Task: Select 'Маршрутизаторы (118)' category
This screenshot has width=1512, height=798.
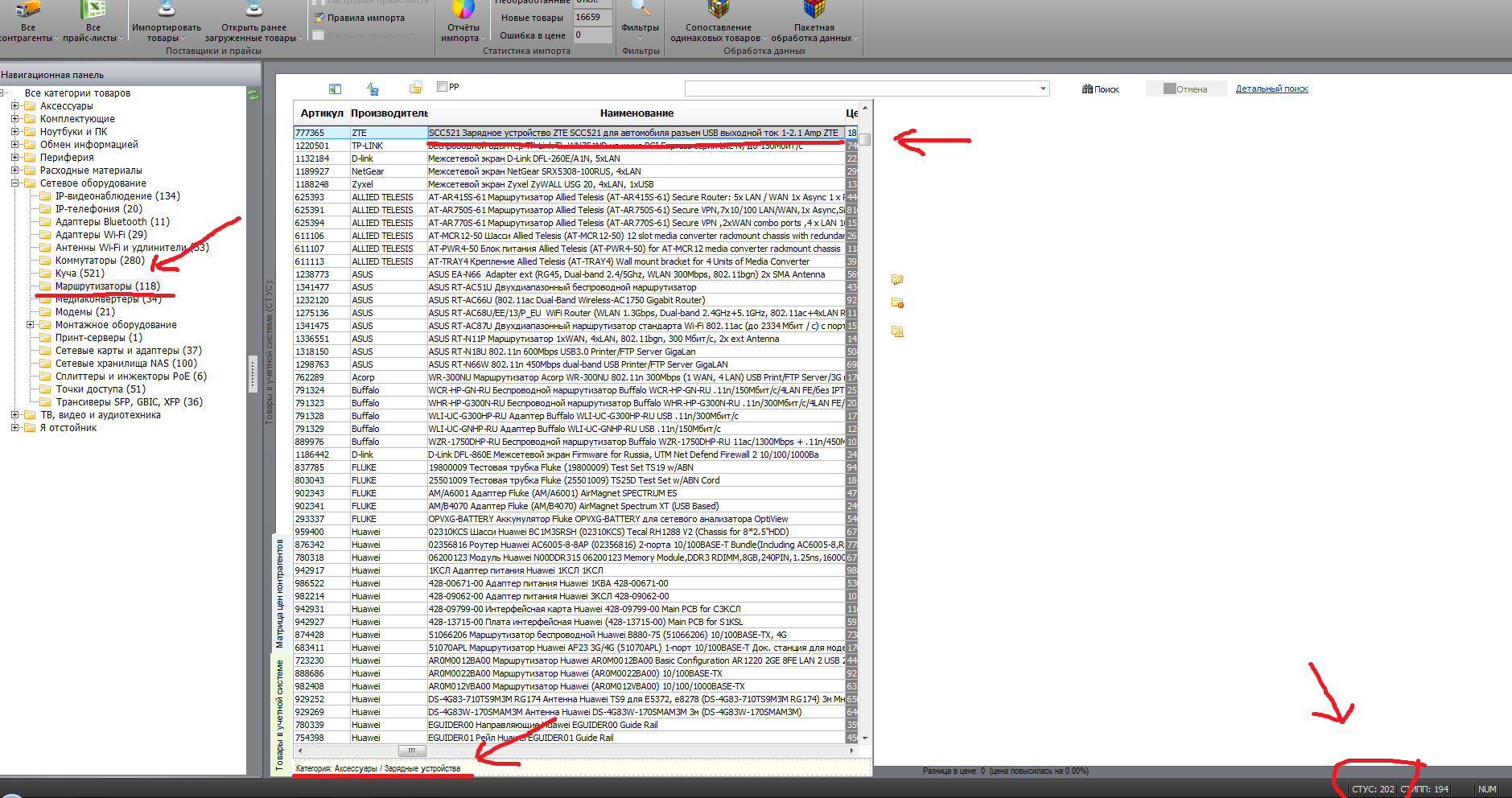Action: coord(107,286)
